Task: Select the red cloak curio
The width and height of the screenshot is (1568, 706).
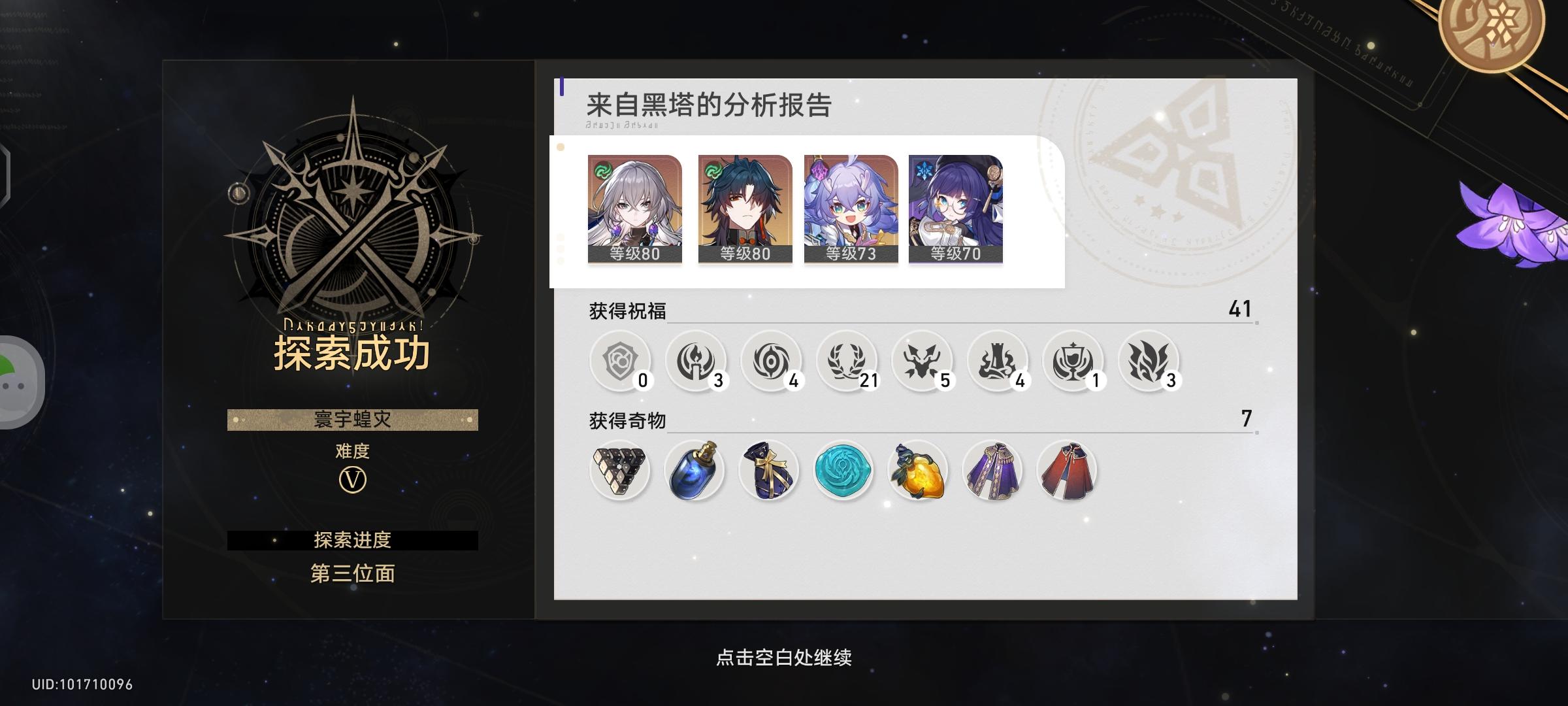Action: pos(1068,471)
